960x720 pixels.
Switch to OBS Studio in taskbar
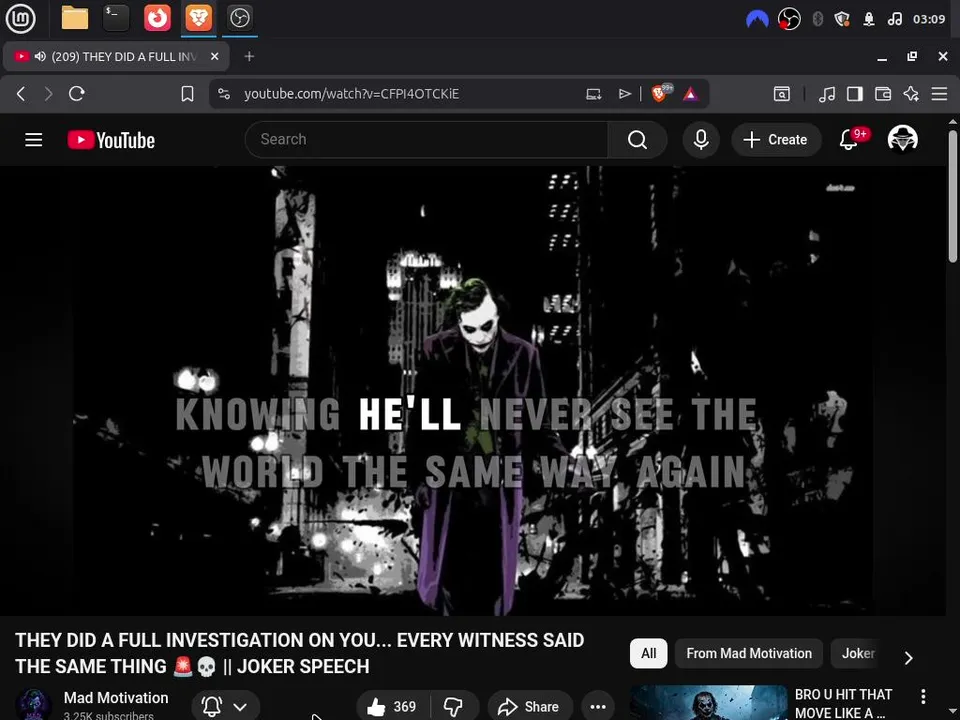(239, 18)
